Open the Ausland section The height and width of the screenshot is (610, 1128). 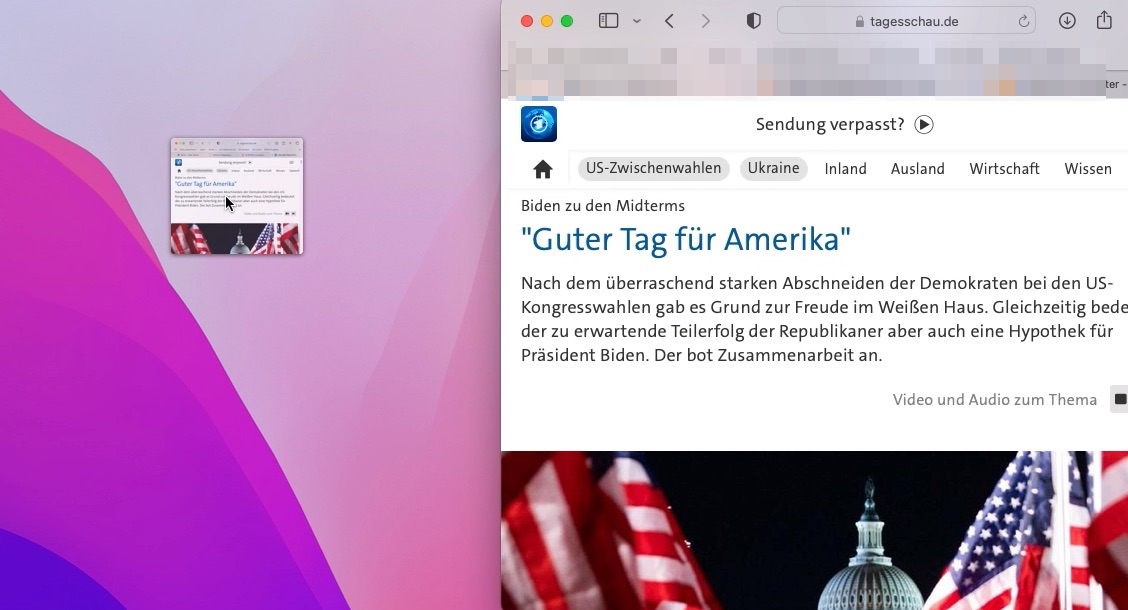(x=918, y=169)
